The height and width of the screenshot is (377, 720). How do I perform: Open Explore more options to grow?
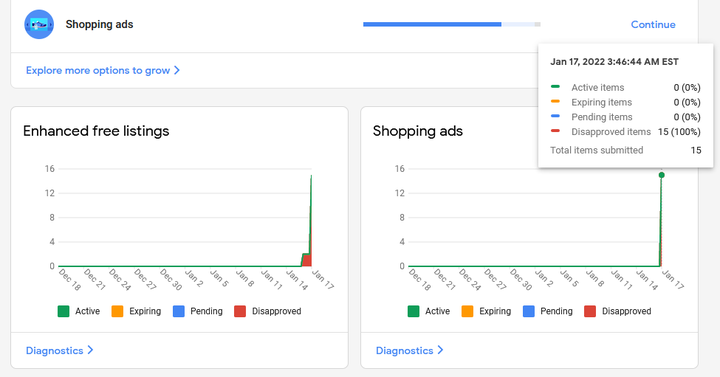click(x=98, y=70)
